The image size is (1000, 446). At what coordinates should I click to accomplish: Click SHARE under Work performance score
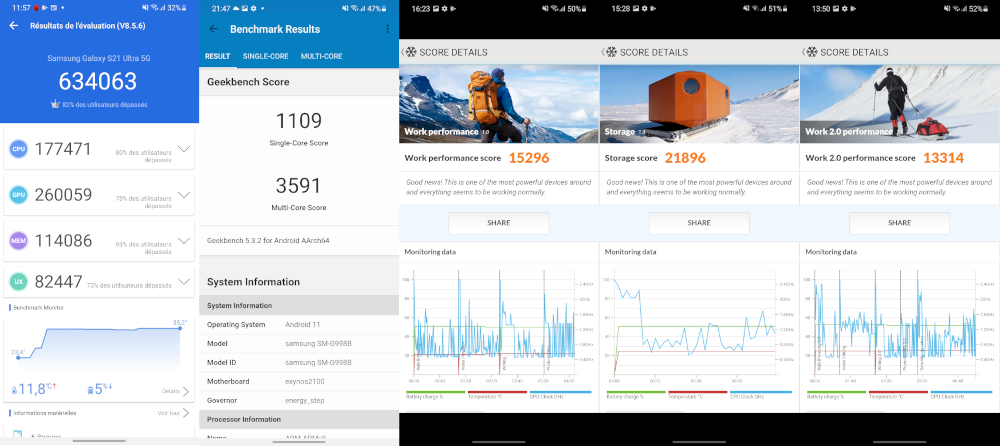(499, 223)
